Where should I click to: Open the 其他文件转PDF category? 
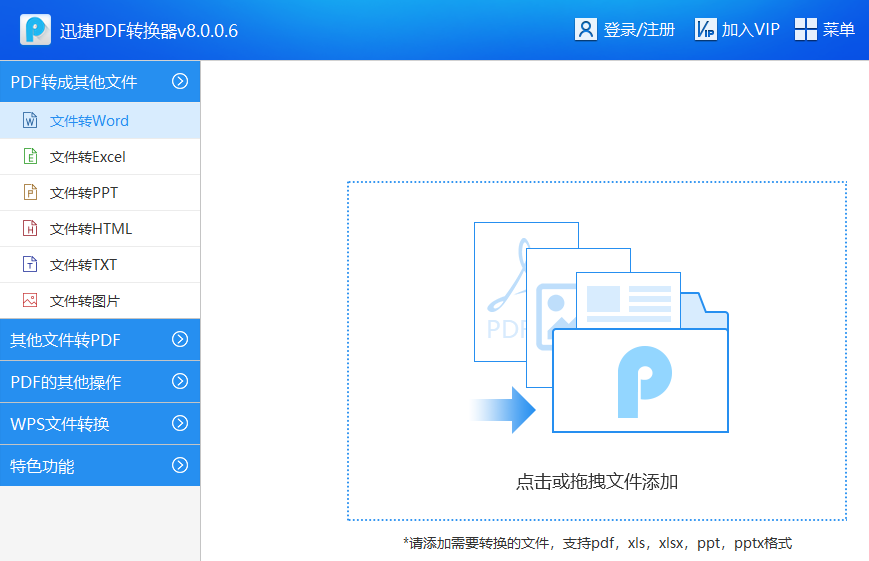click(x=100, y=340)
